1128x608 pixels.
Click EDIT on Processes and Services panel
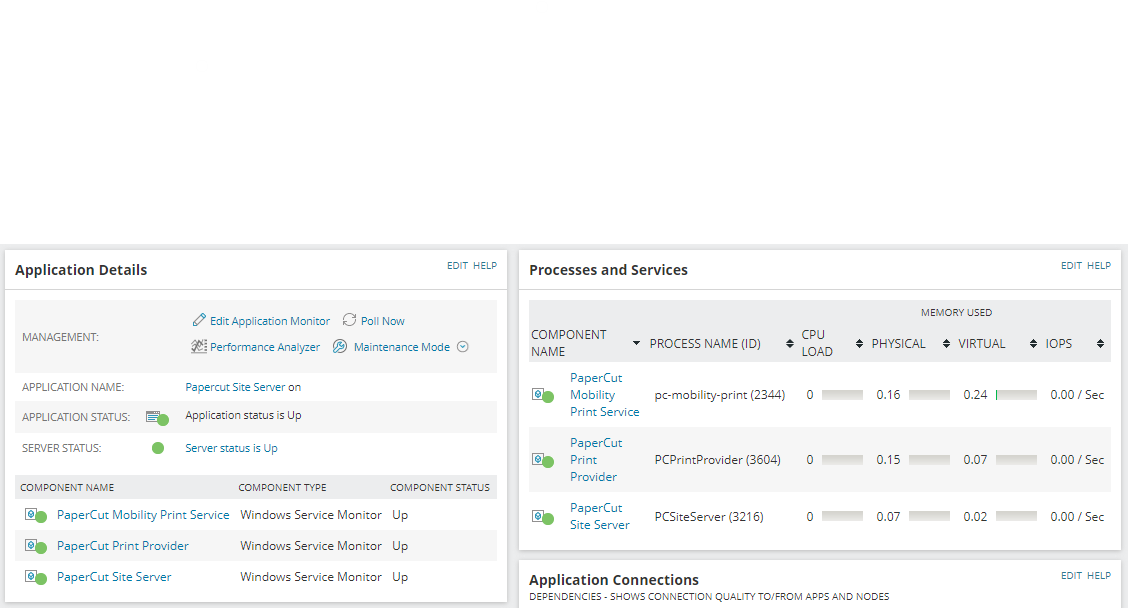point(1071,266)
